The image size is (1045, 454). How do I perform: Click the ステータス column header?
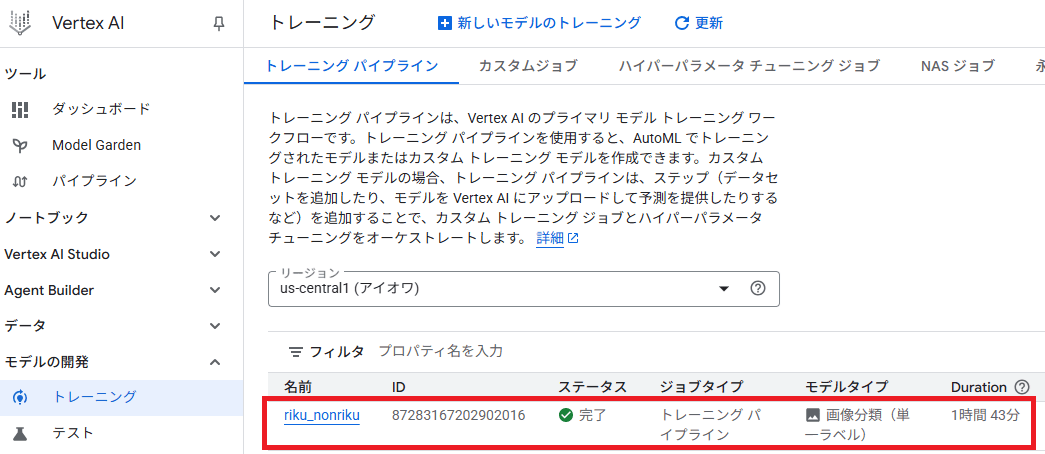(x=592, y=387)
